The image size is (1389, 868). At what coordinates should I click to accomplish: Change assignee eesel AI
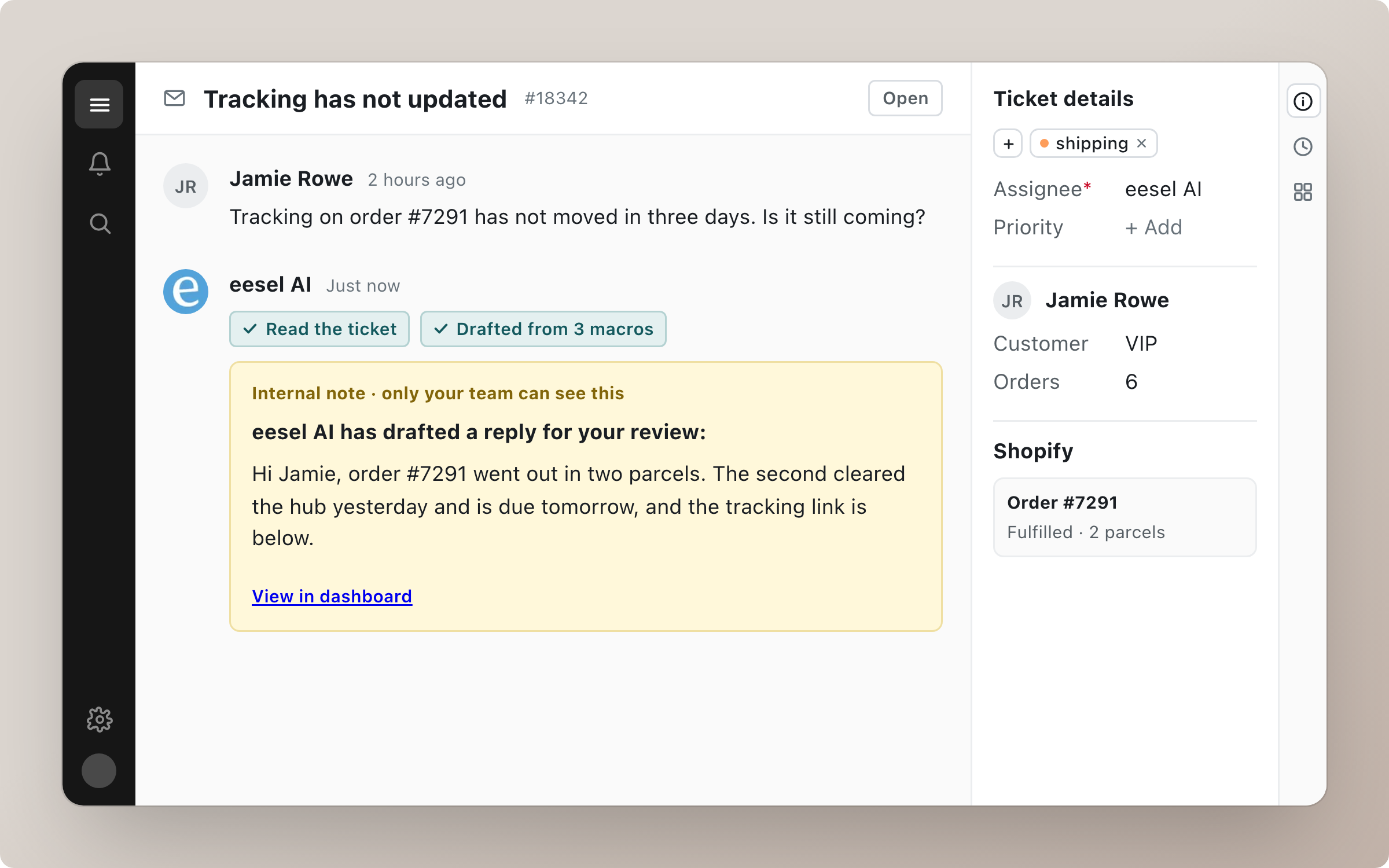click(x=1163, y=189)
